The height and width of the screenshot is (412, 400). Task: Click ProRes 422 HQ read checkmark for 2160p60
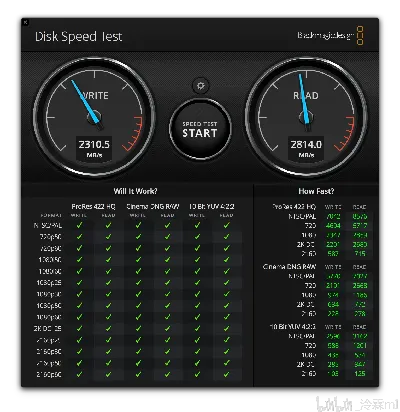click(108, 374)
